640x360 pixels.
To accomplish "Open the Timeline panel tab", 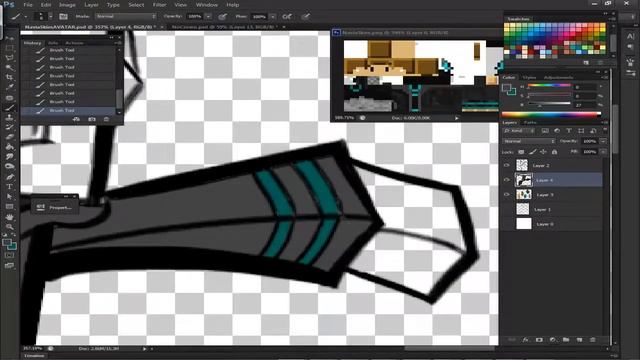I will coord(34,356).
